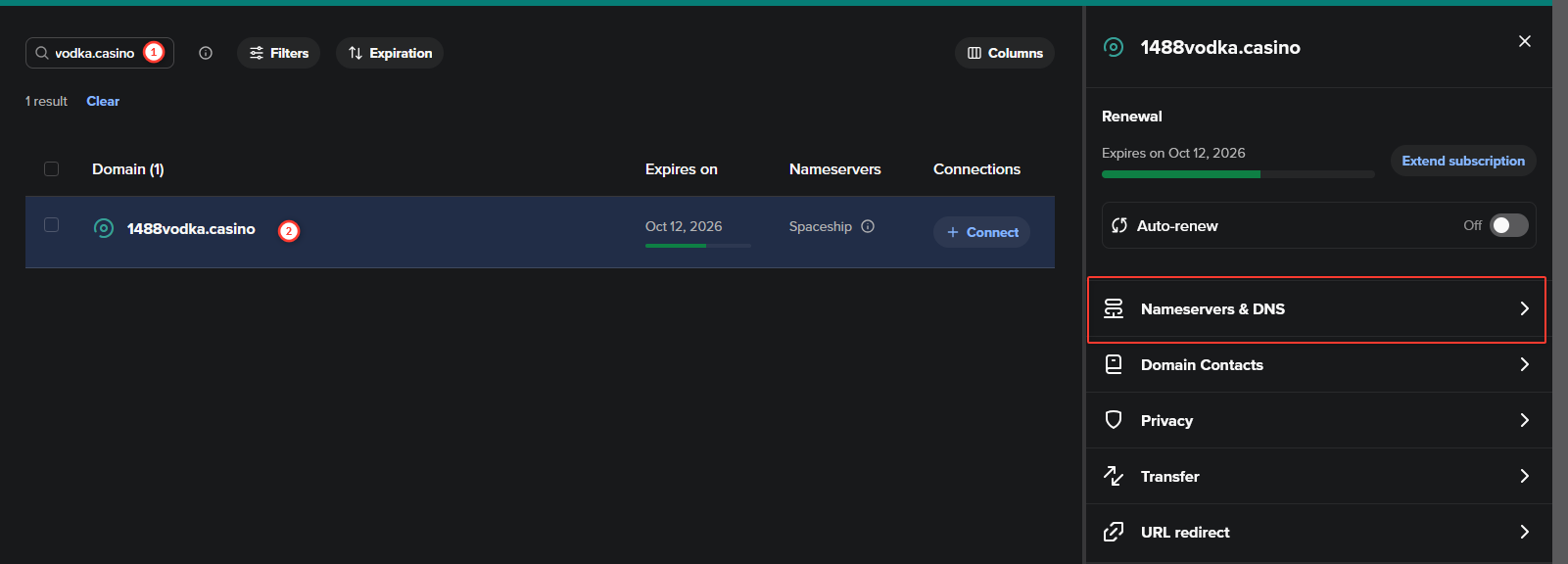Expand the Domain Contacts chevron
This screenshot has height=564, width=1568.
pyautogui.click(x=1524, y=364)
